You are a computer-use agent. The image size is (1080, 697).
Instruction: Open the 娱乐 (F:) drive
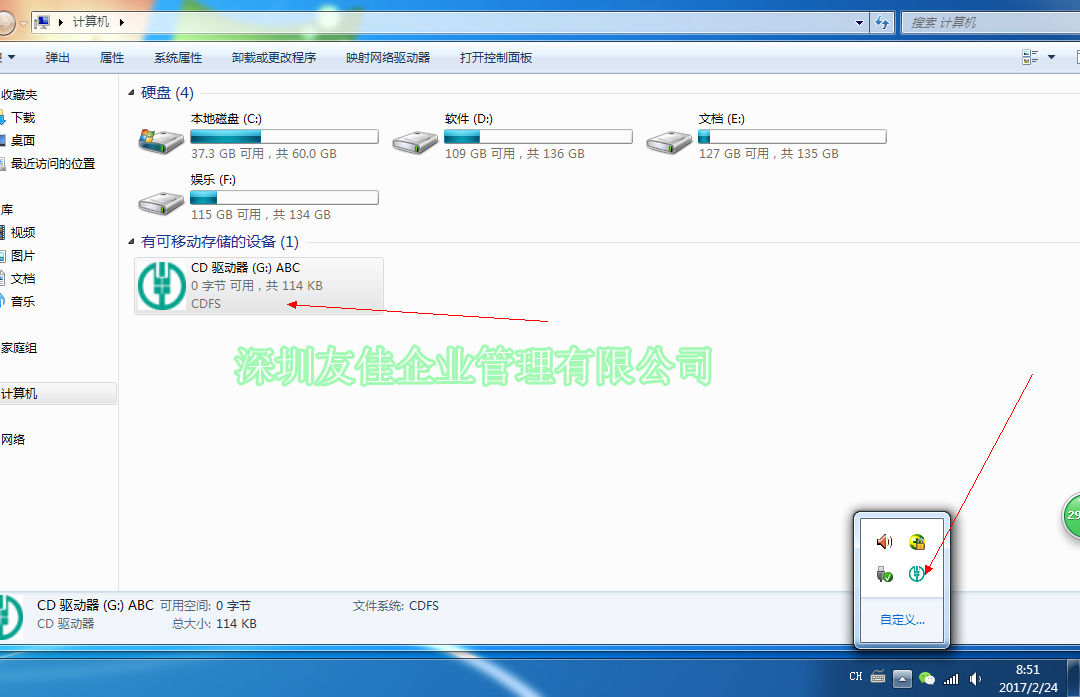160,201
